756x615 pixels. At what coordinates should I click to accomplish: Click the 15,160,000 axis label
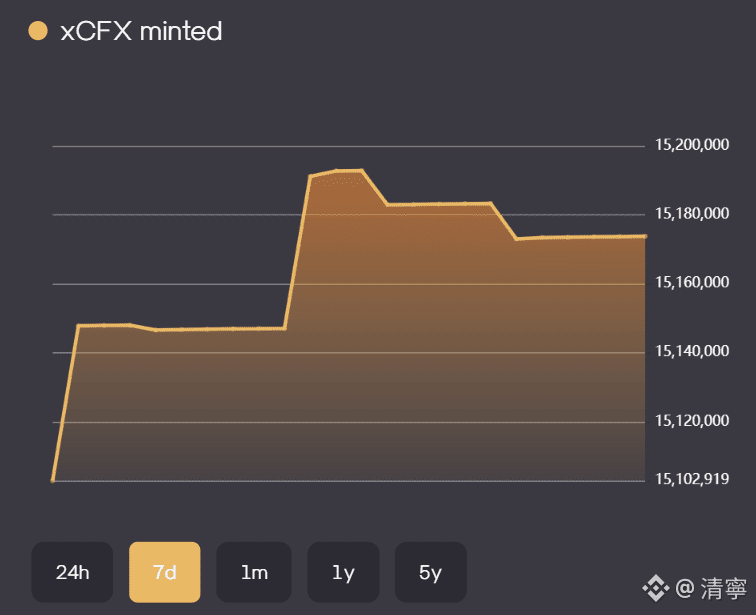click(x=692, y=283)
